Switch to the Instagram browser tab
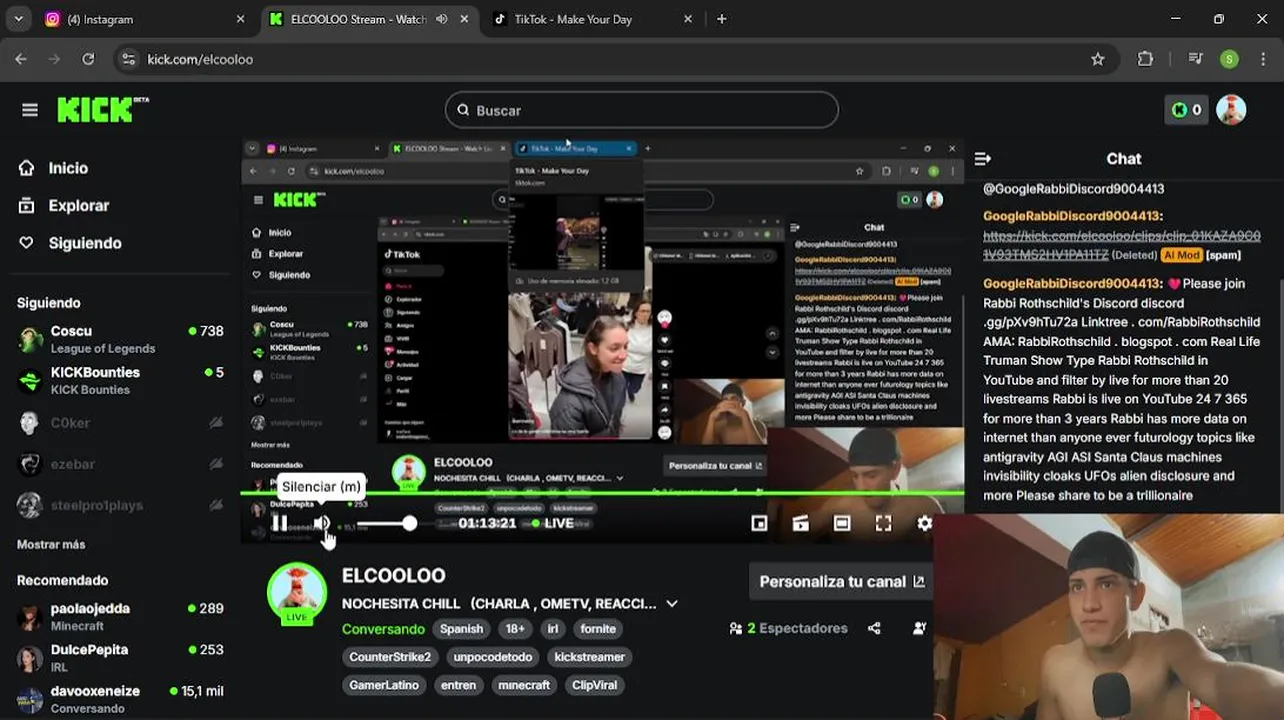This screenshot has width=1284, height=720. pyautogui.click(x=145, y=19)
